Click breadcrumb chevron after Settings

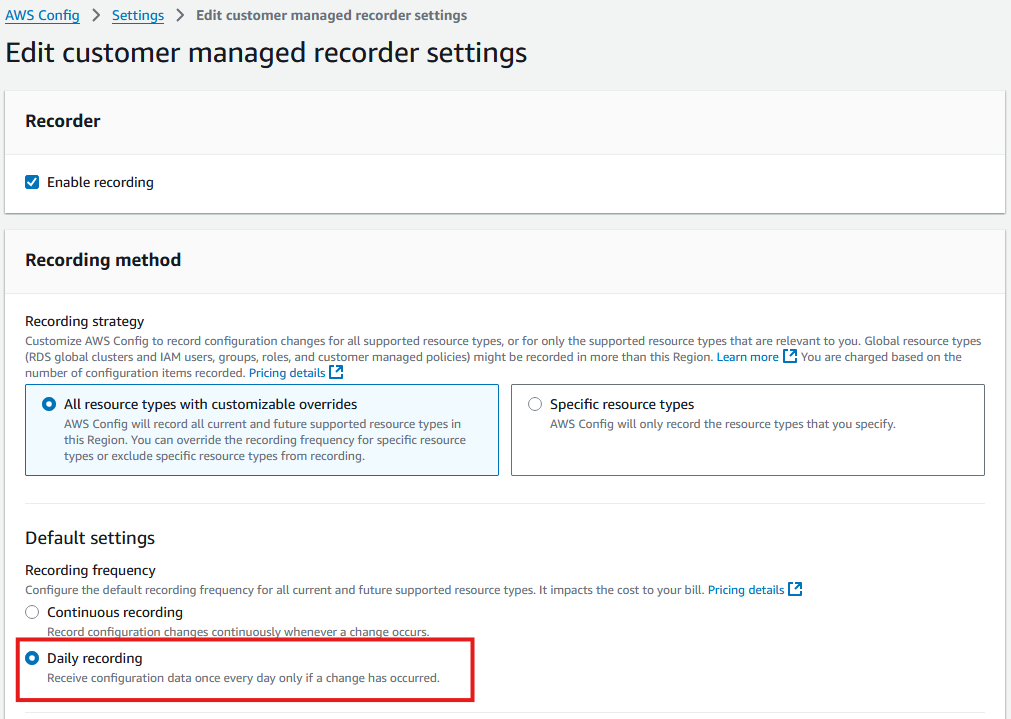(181, 15)
